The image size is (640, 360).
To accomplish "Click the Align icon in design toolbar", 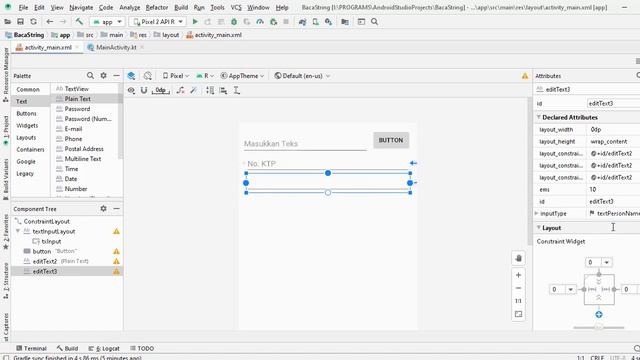I will click(x=223, y=90).
